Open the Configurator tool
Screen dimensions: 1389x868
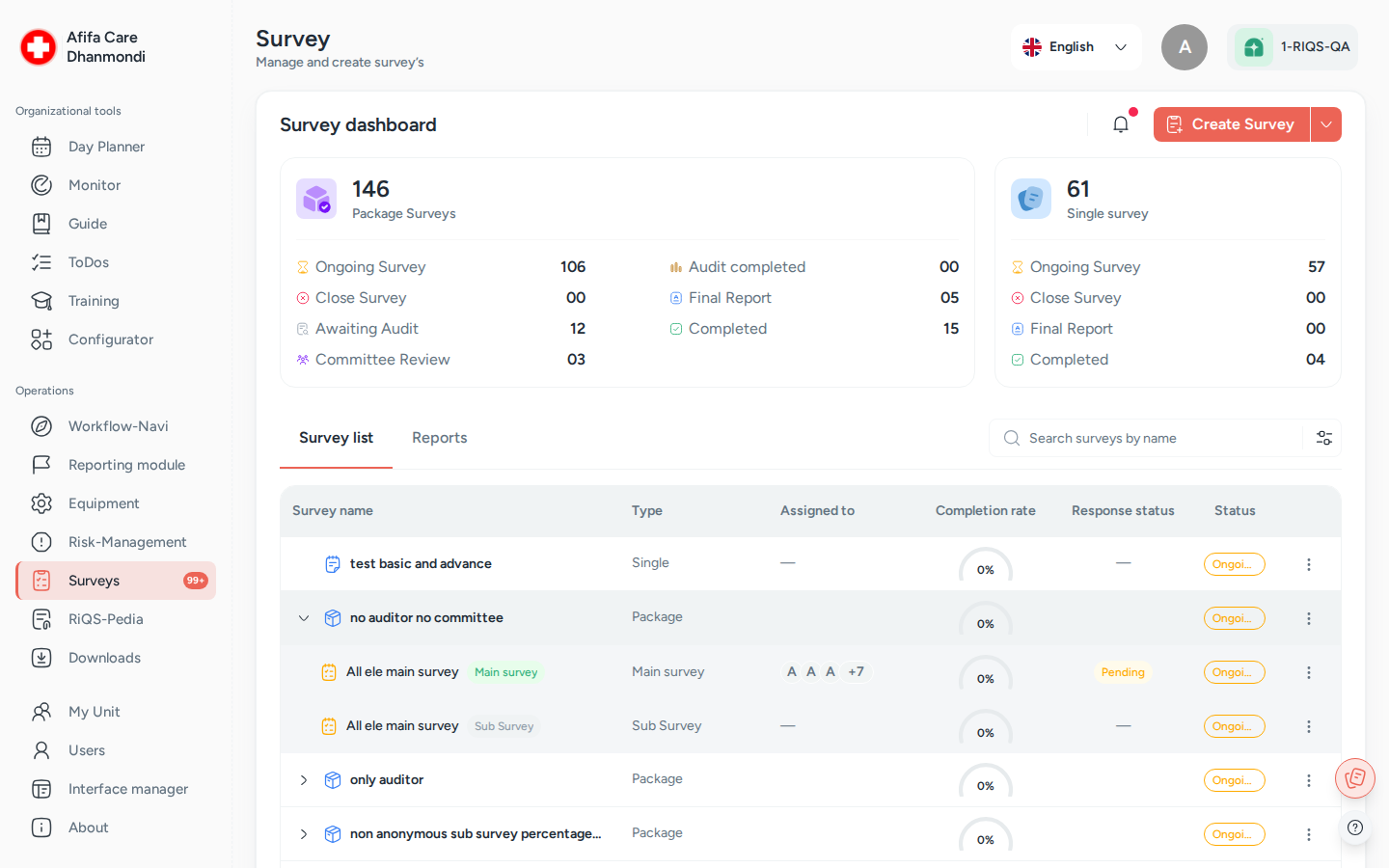116,339
